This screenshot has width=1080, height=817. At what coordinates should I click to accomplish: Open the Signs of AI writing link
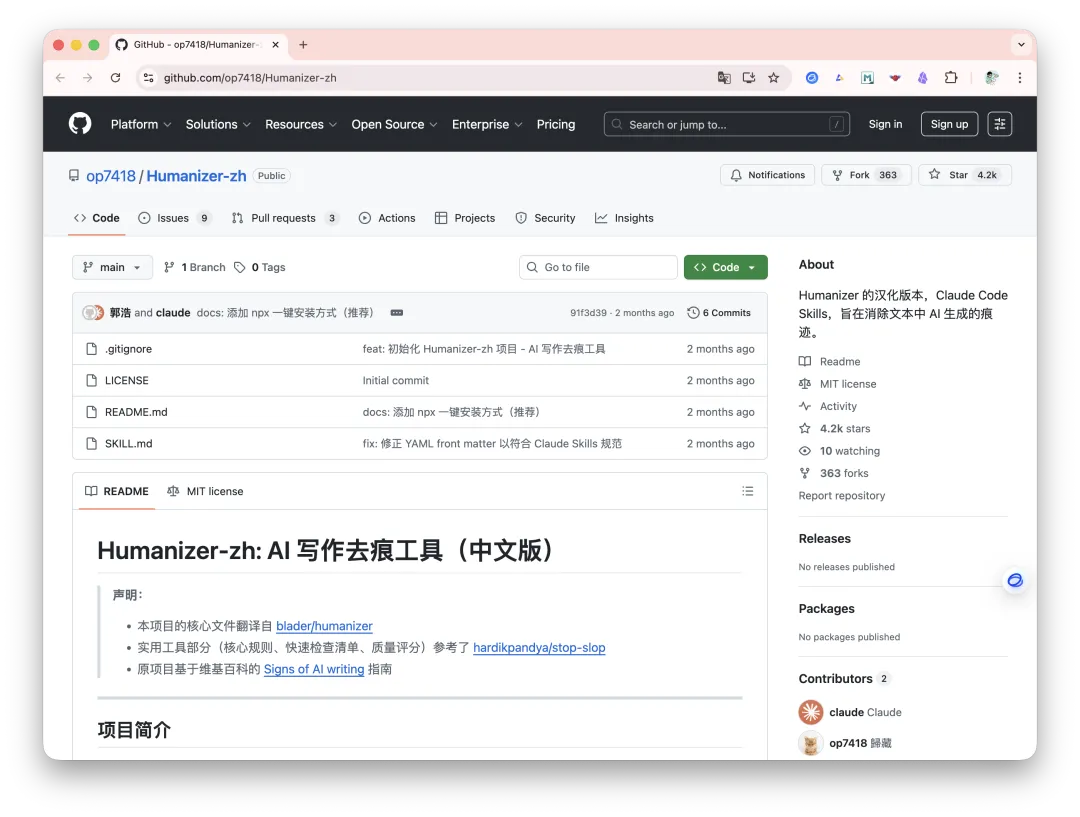[314, 669]
